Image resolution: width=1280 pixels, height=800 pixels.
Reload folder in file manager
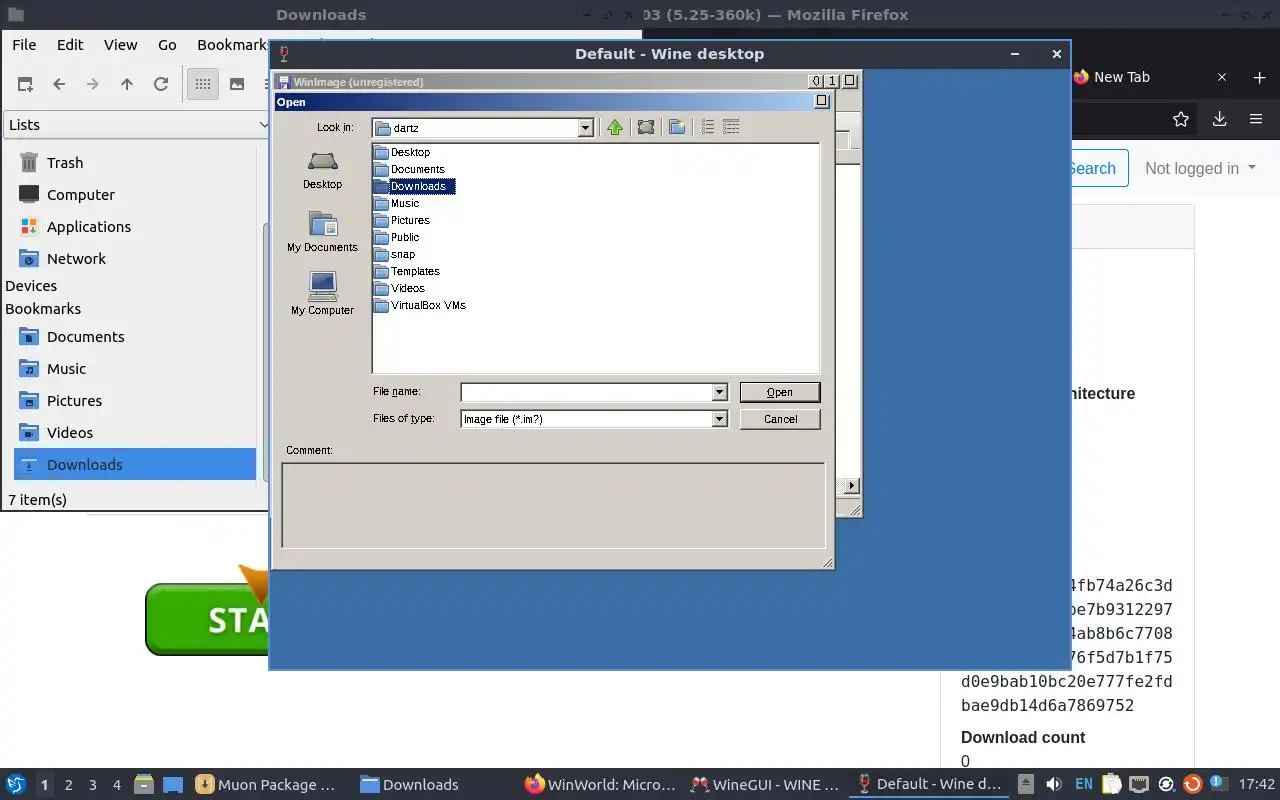[161, 84]
